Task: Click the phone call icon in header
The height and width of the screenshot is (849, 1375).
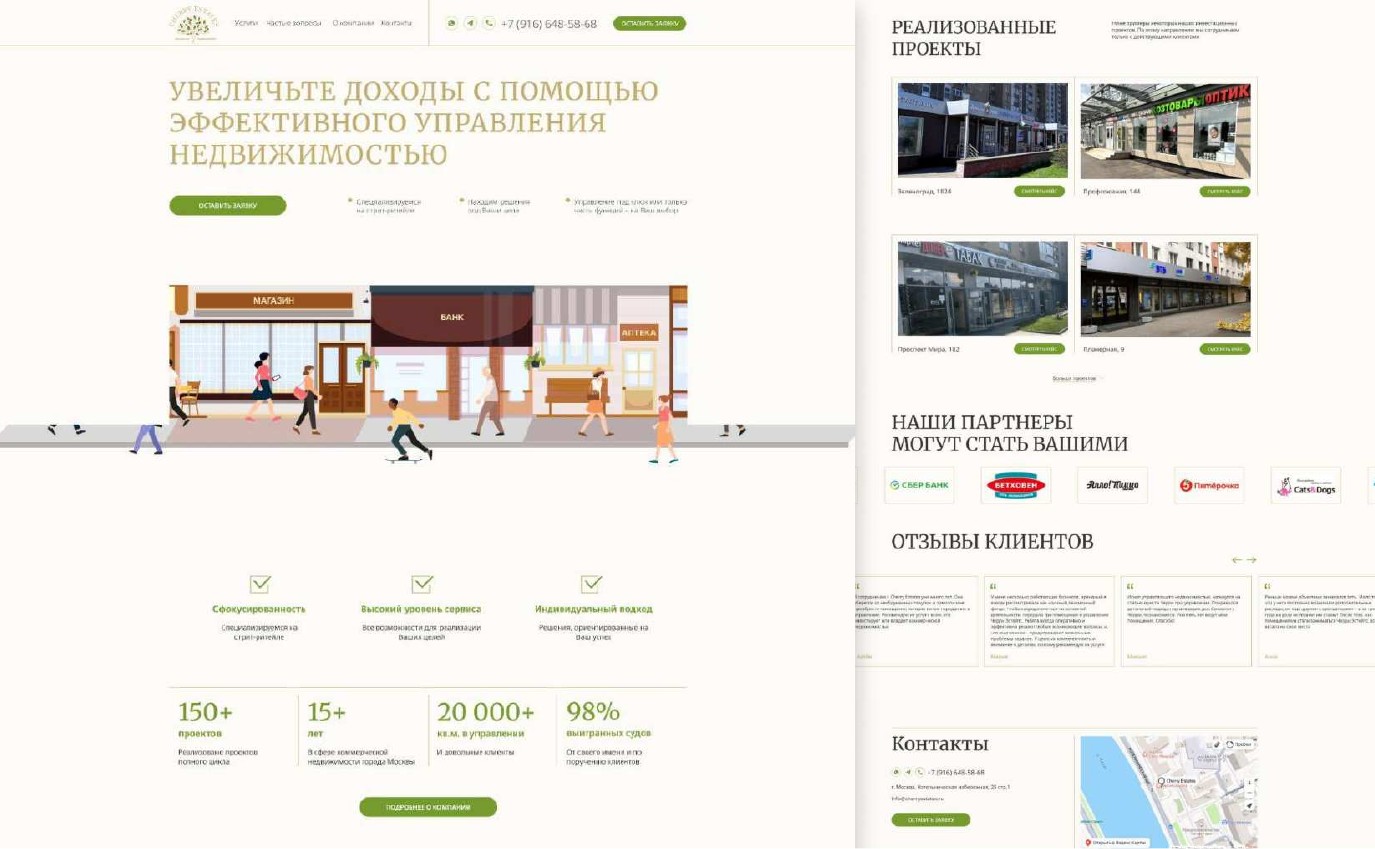Action: point(488,23)
